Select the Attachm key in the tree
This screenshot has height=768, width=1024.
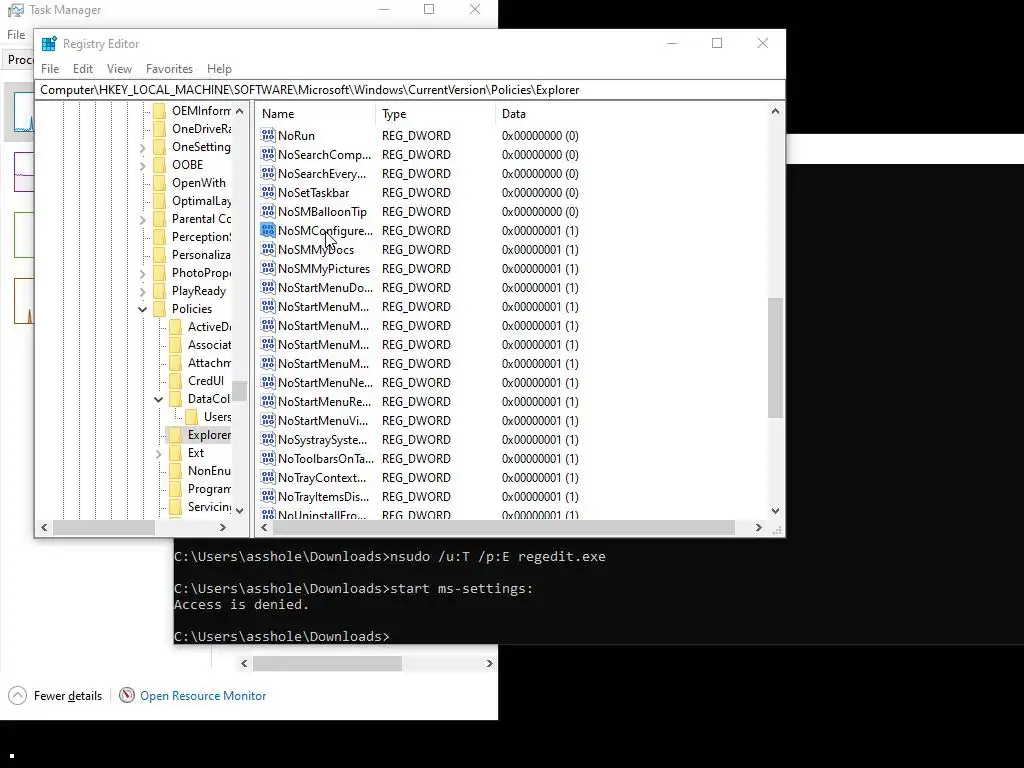click(x=209, y=362)
